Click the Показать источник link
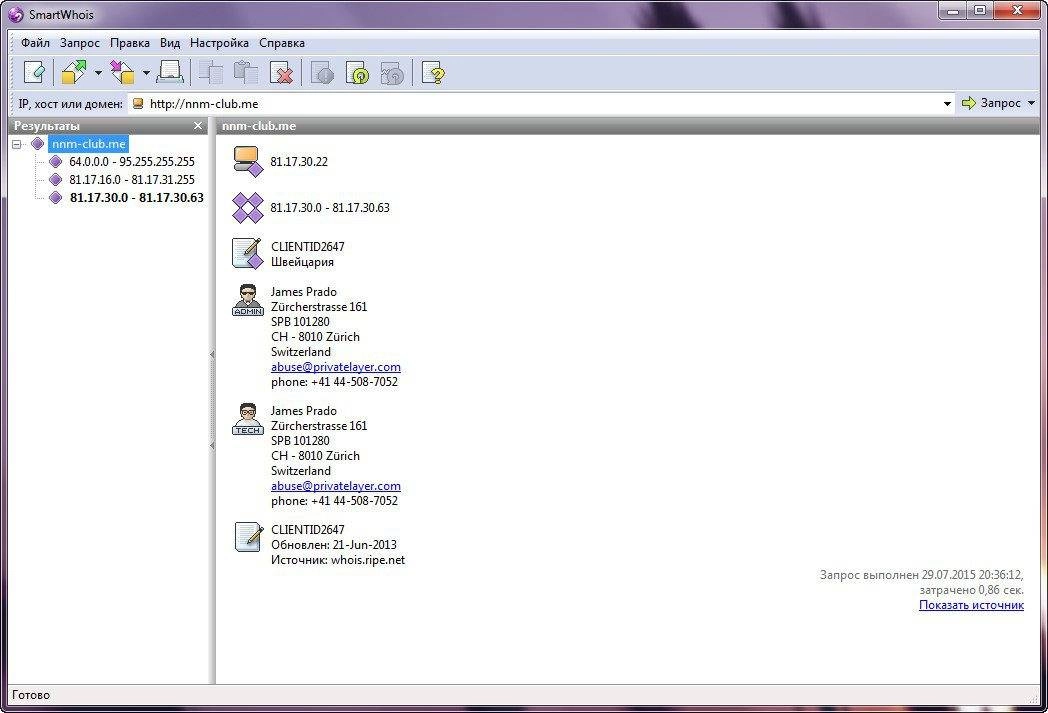Screen dimensions: 1048x713 tap(971, 605)
